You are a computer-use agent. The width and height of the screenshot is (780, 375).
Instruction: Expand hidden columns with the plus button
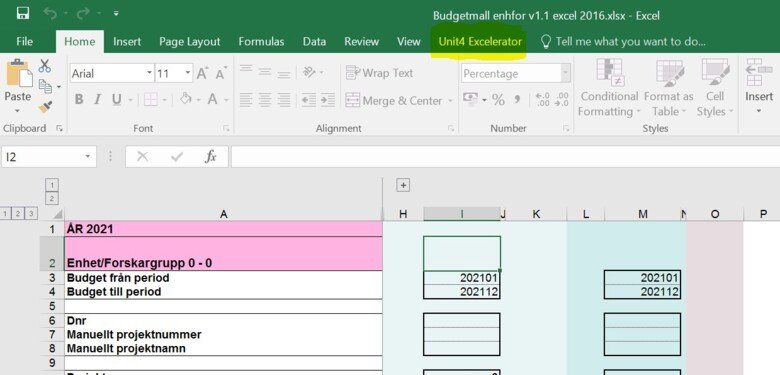[x=403, y=186]
